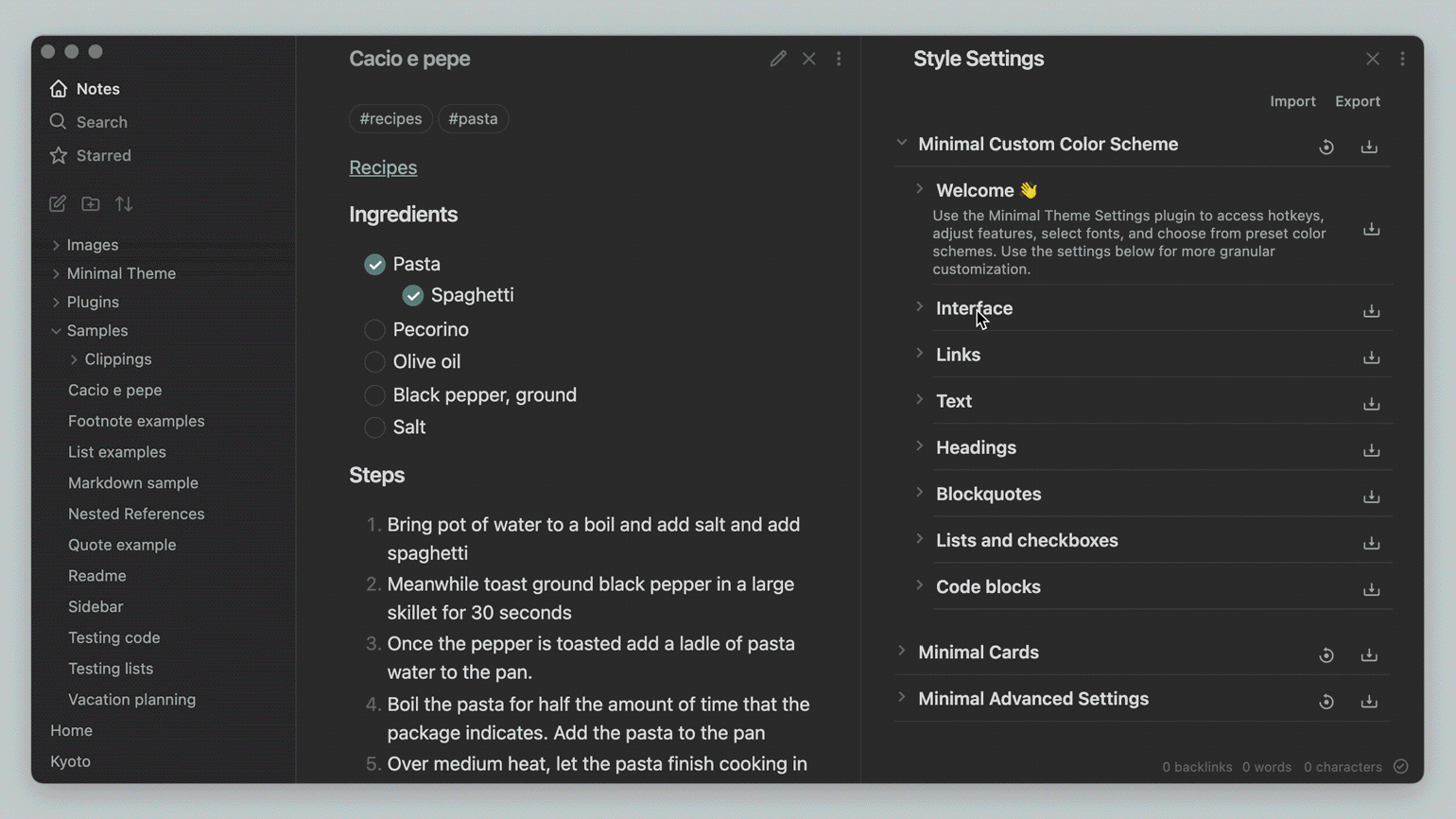Uncheck the Pasta checkbox

coord(375,264)
